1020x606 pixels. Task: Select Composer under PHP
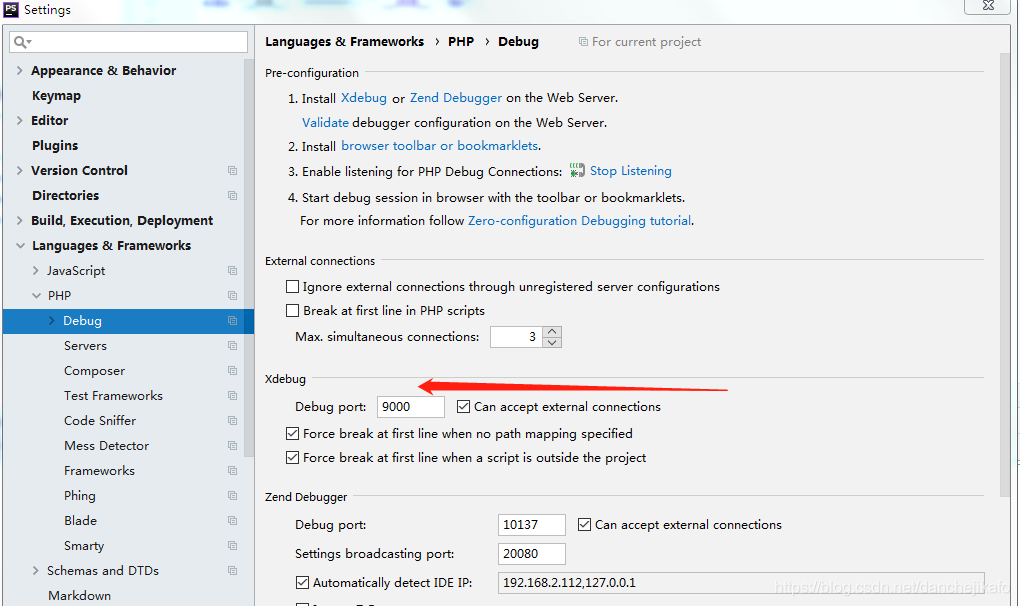pos(94,371)
